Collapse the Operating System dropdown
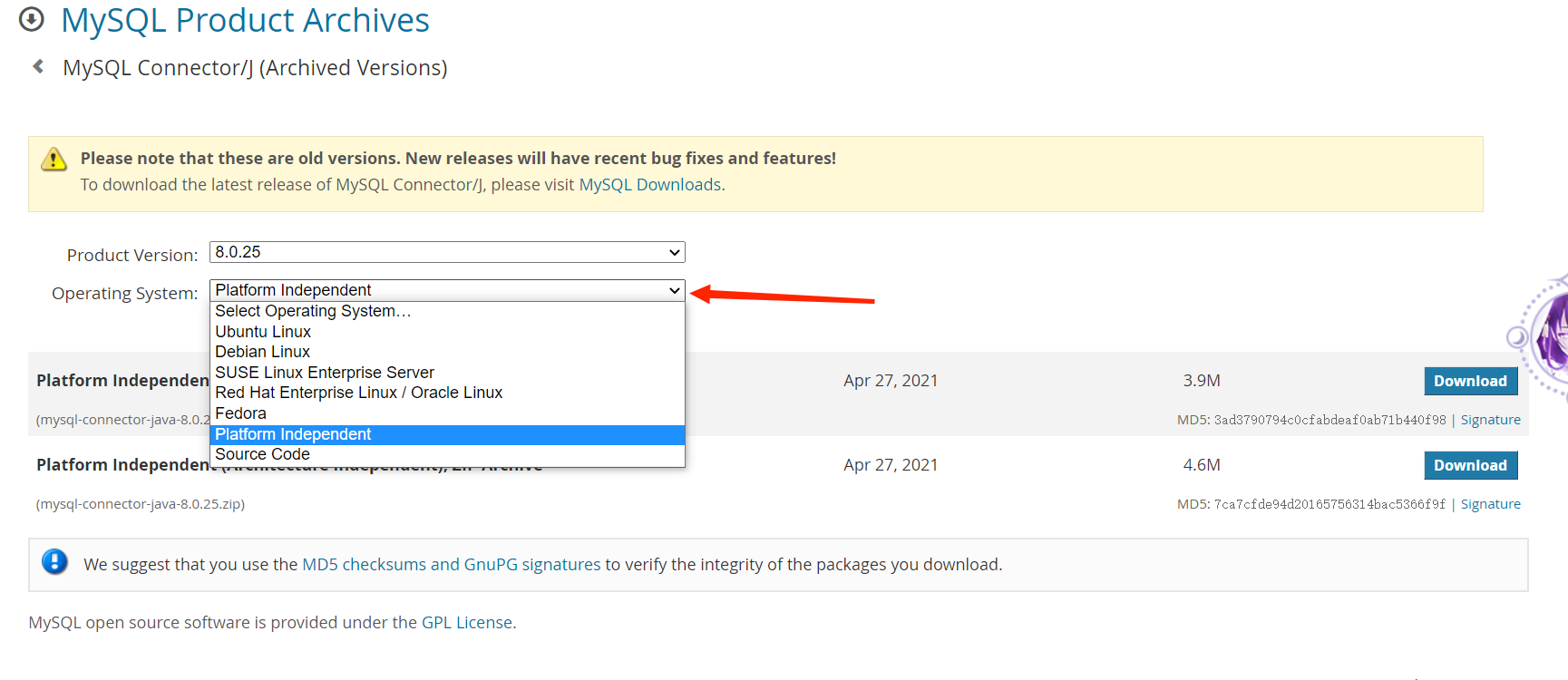1568x680 pixels. [x=447, y=290]
